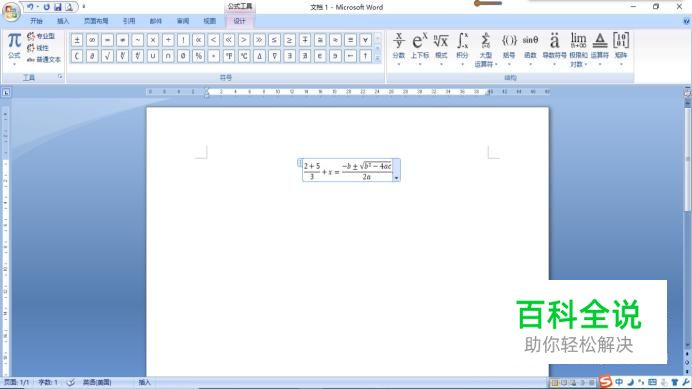Insert the percent % symbol

point(199,56)
